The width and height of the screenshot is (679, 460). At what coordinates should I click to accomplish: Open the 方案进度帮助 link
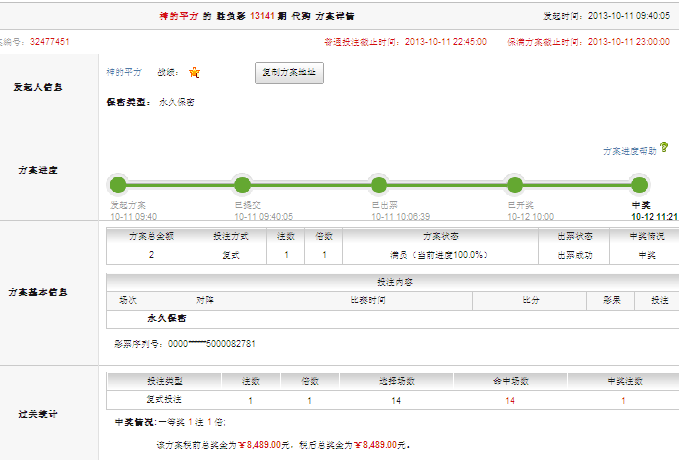click(x=629, y=151)
